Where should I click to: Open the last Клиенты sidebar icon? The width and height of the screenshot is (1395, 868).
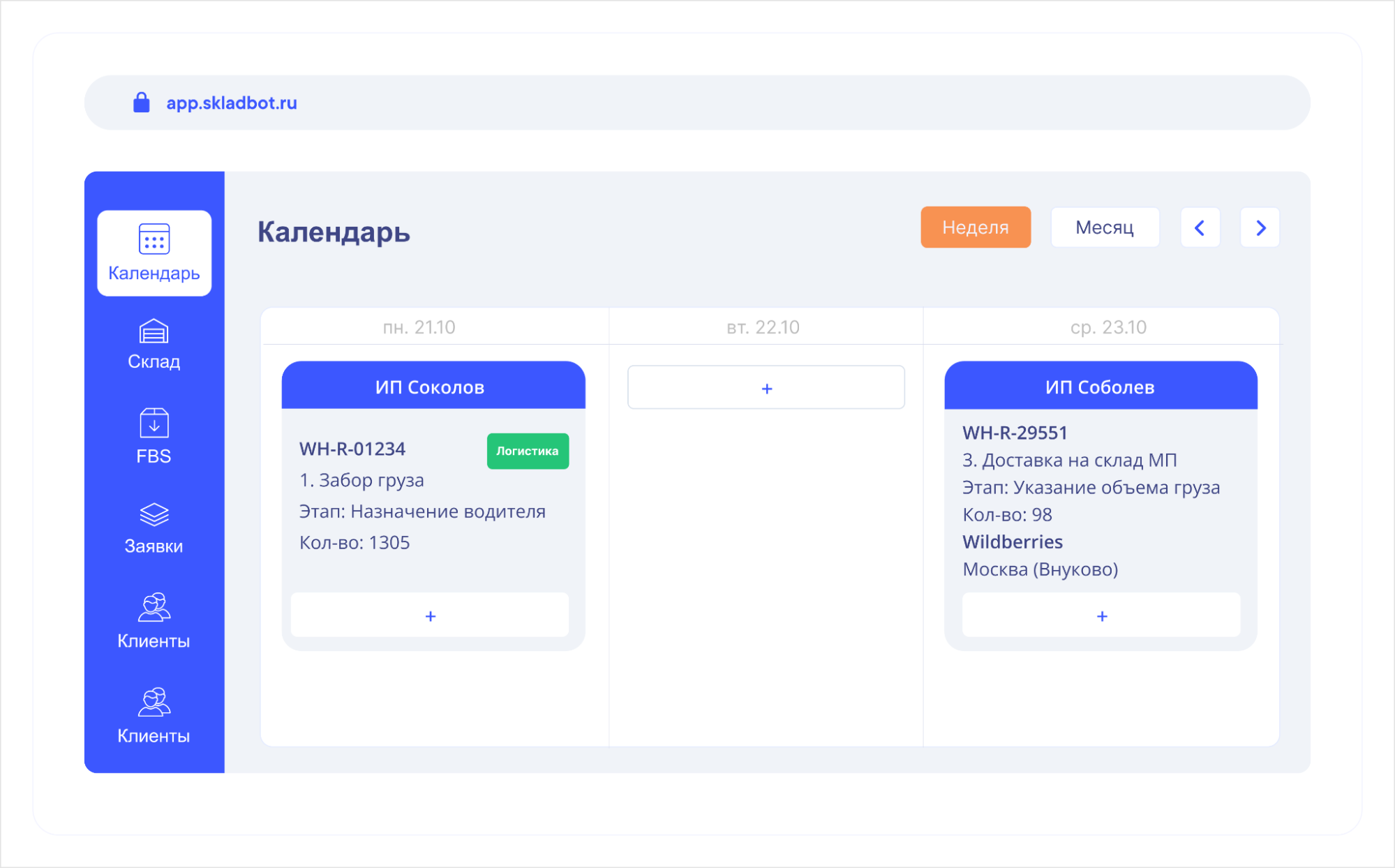[154, 703]
